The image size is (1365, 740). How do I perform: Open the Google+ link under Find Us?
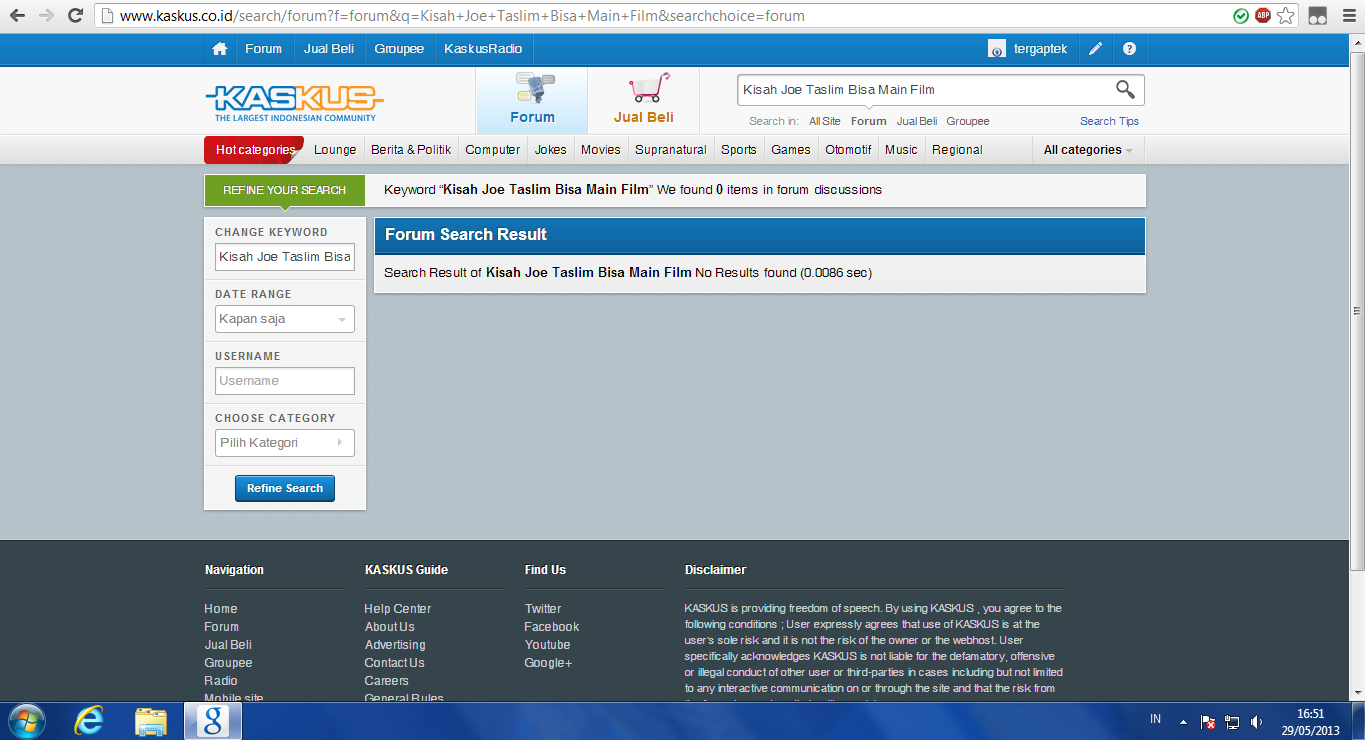[549, 663]
